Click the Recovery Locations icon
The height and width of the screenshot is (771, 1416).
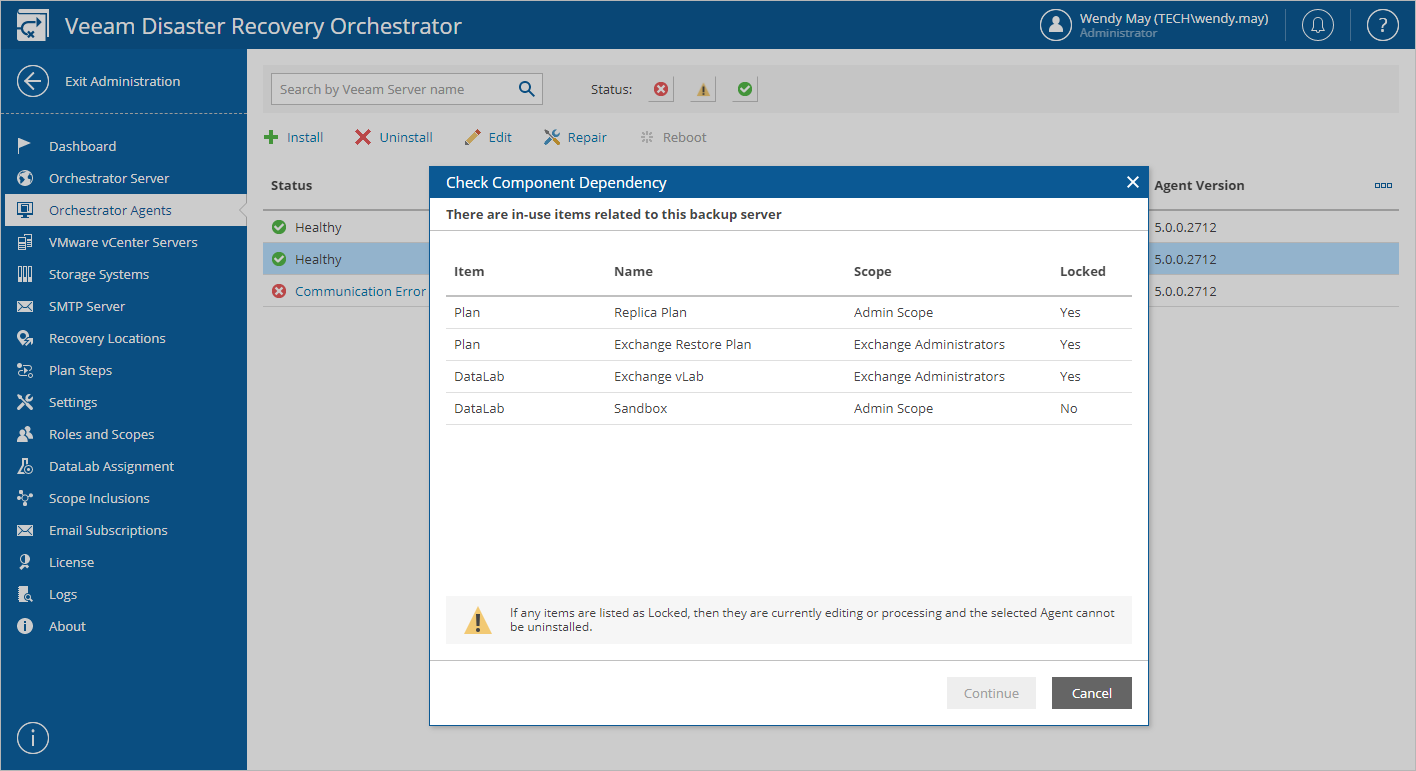26,338
